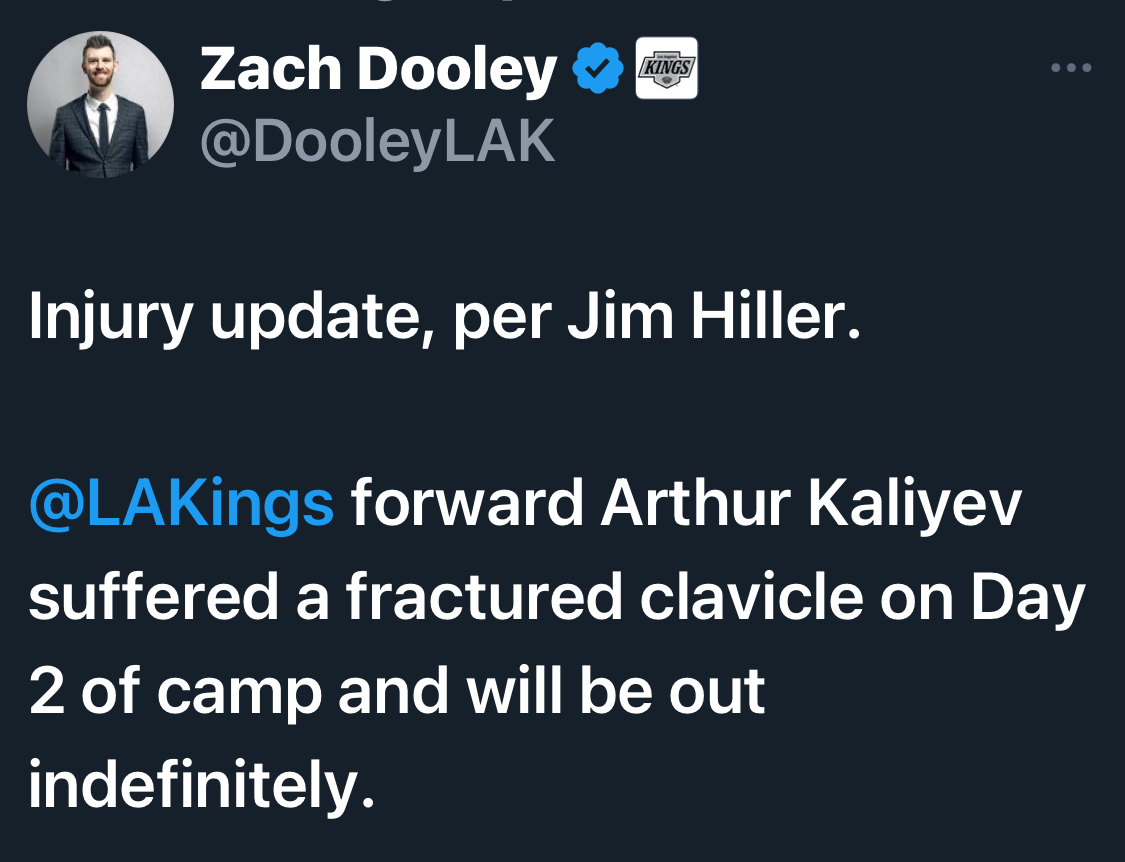
Task: Click the word suffered
Action: pos(154,596)
